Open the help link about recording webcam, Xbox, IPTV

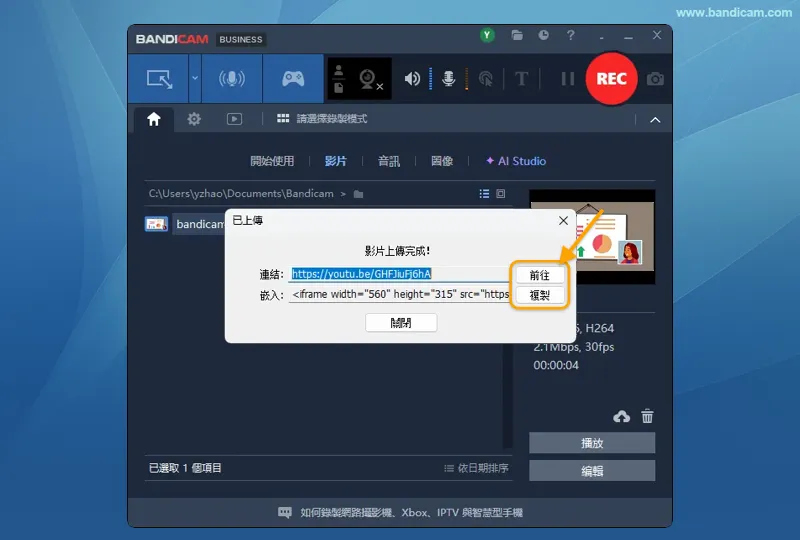(401, 512)
